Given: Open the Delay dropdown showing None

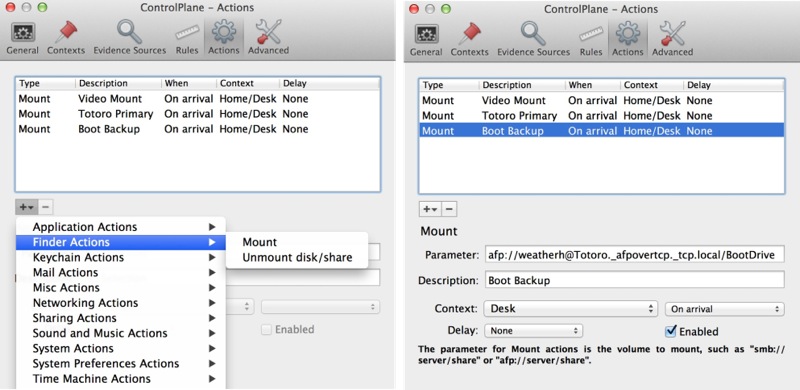Looking at the screenshot, I should [533, 331].
